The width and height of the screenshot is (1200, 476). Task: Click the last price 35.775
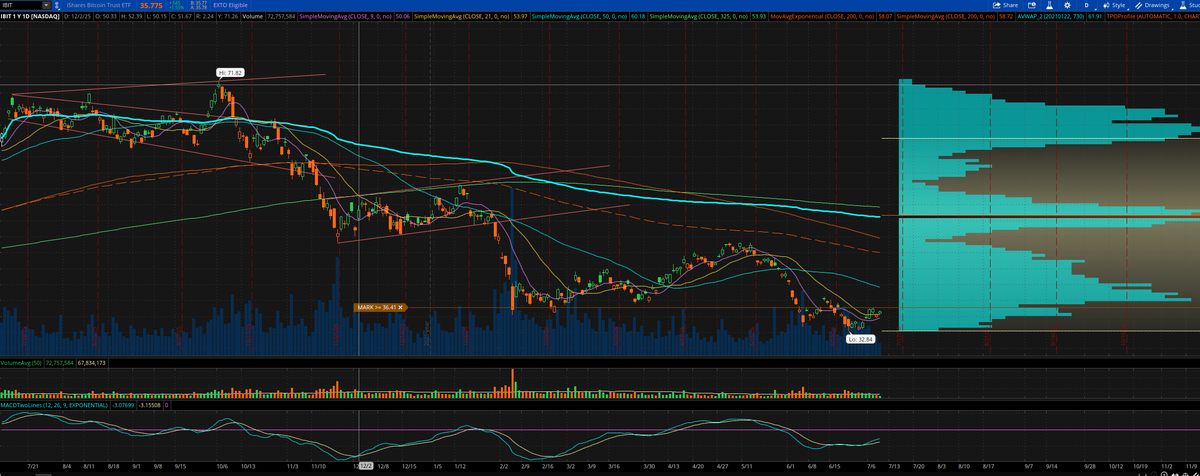(151, 5)
